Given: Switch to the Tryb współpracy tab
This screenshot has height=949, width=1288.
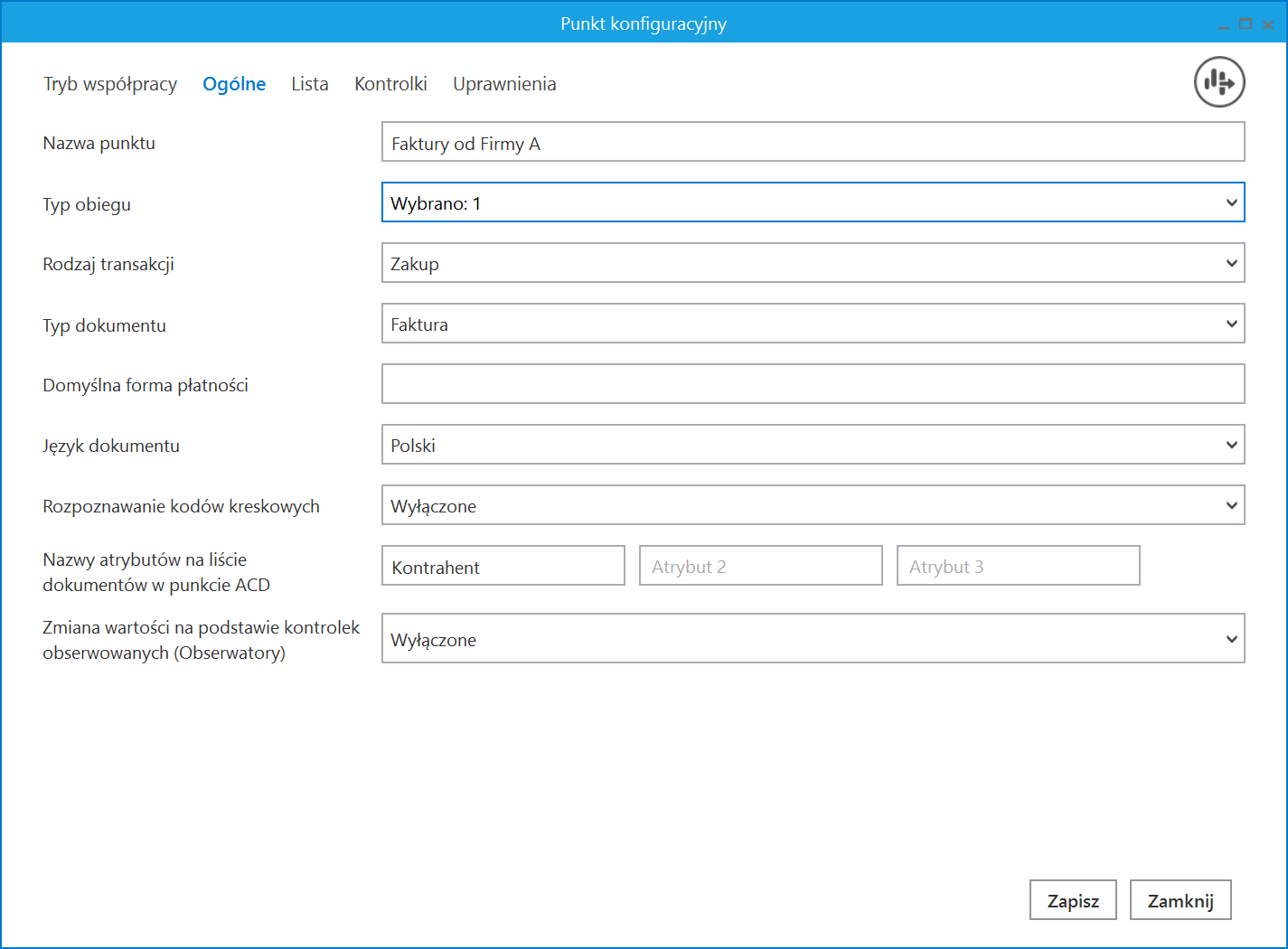Looking at the screenshot, I should (110, 84).
